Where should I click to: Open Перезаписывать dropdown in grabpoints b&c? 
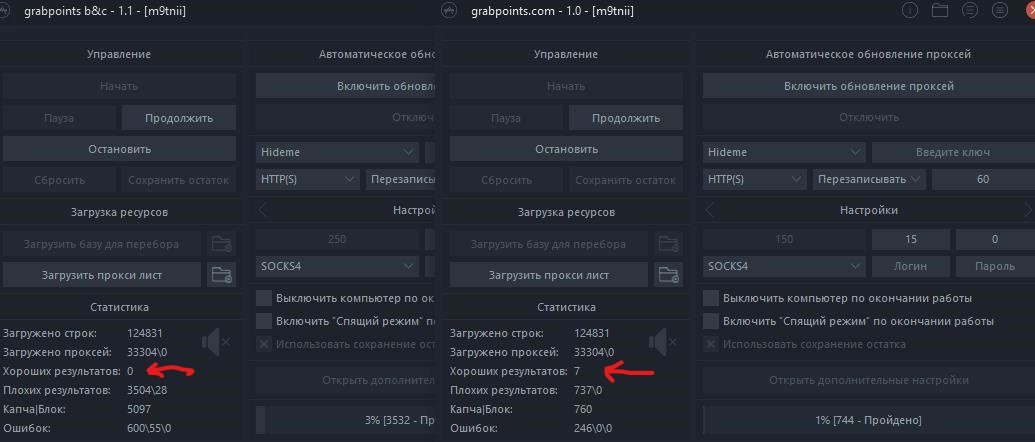401,179
